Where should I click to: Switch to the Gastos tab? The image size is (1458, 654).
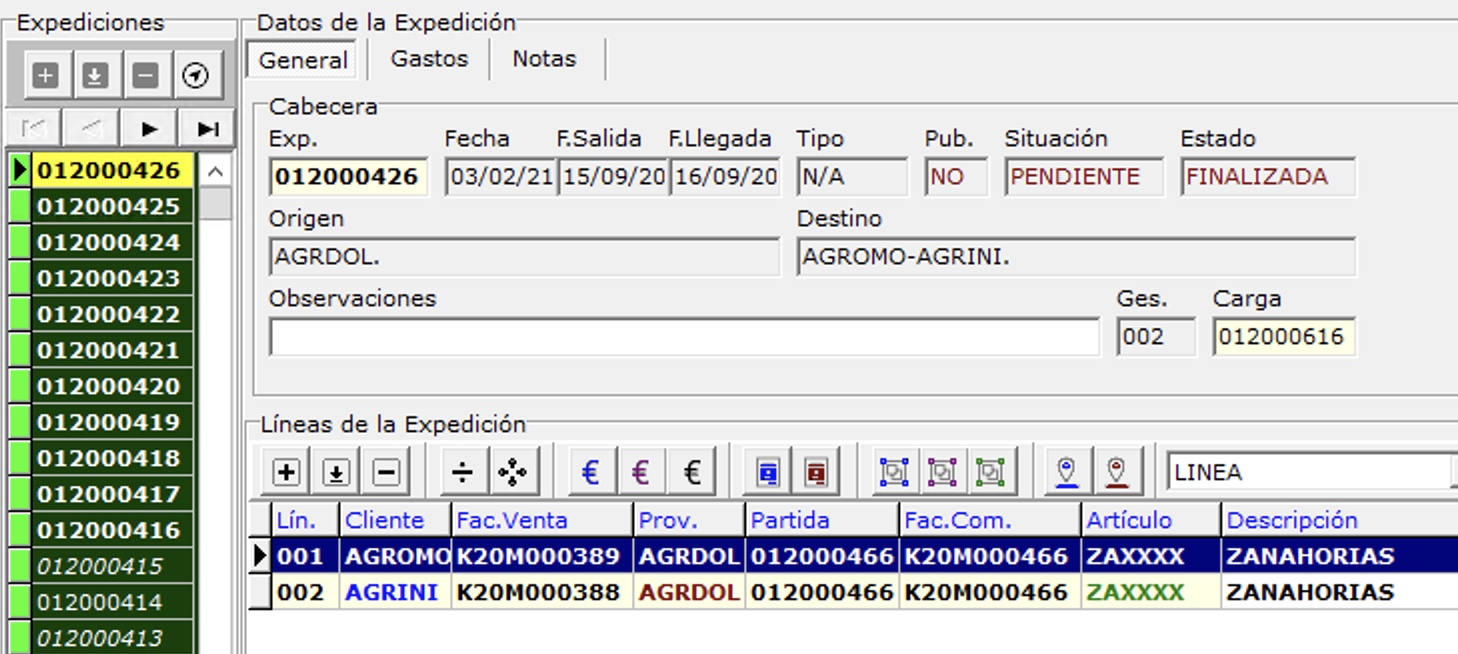point(429,59)
